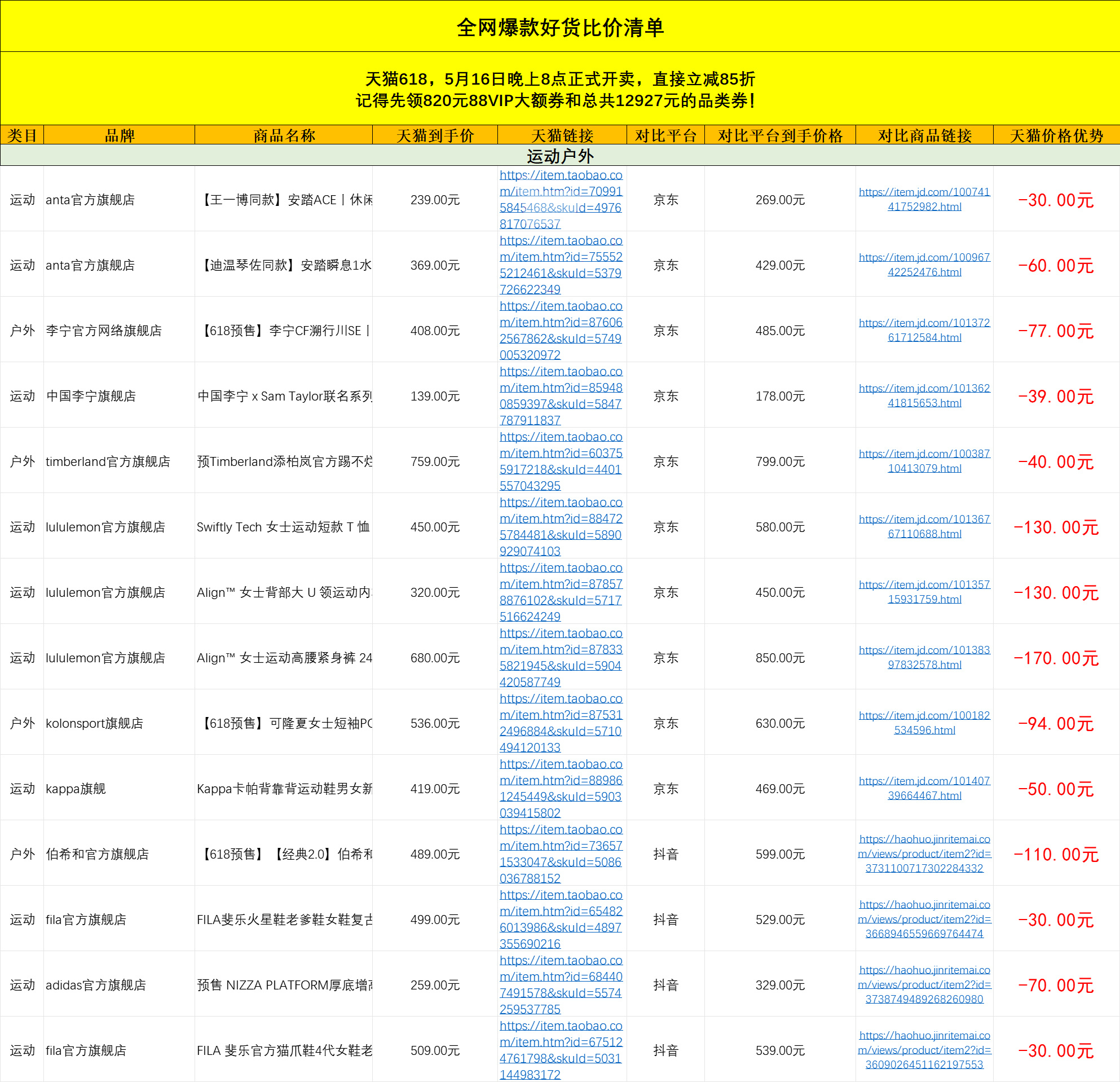Select the 对比平台 column header
Image resolution: width=1120 pixels, height=1082 pixels.
665,135
